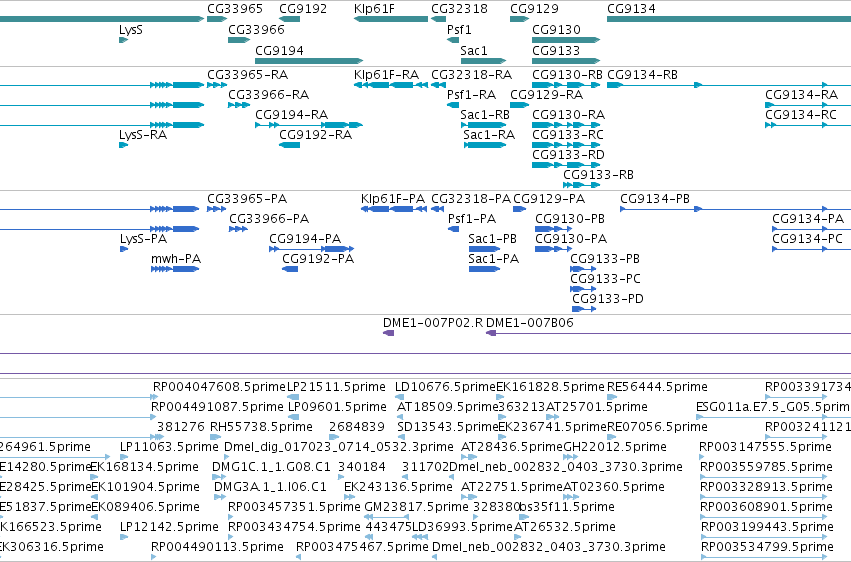851x562 pixels.
Task: Select the CG9129-PA protein label
Action: [549, 199]
